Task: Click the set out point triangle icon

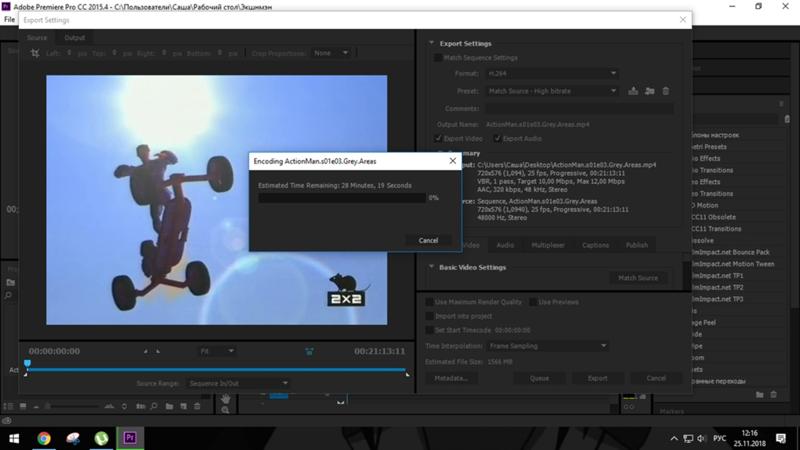Action: click(158, 352)
